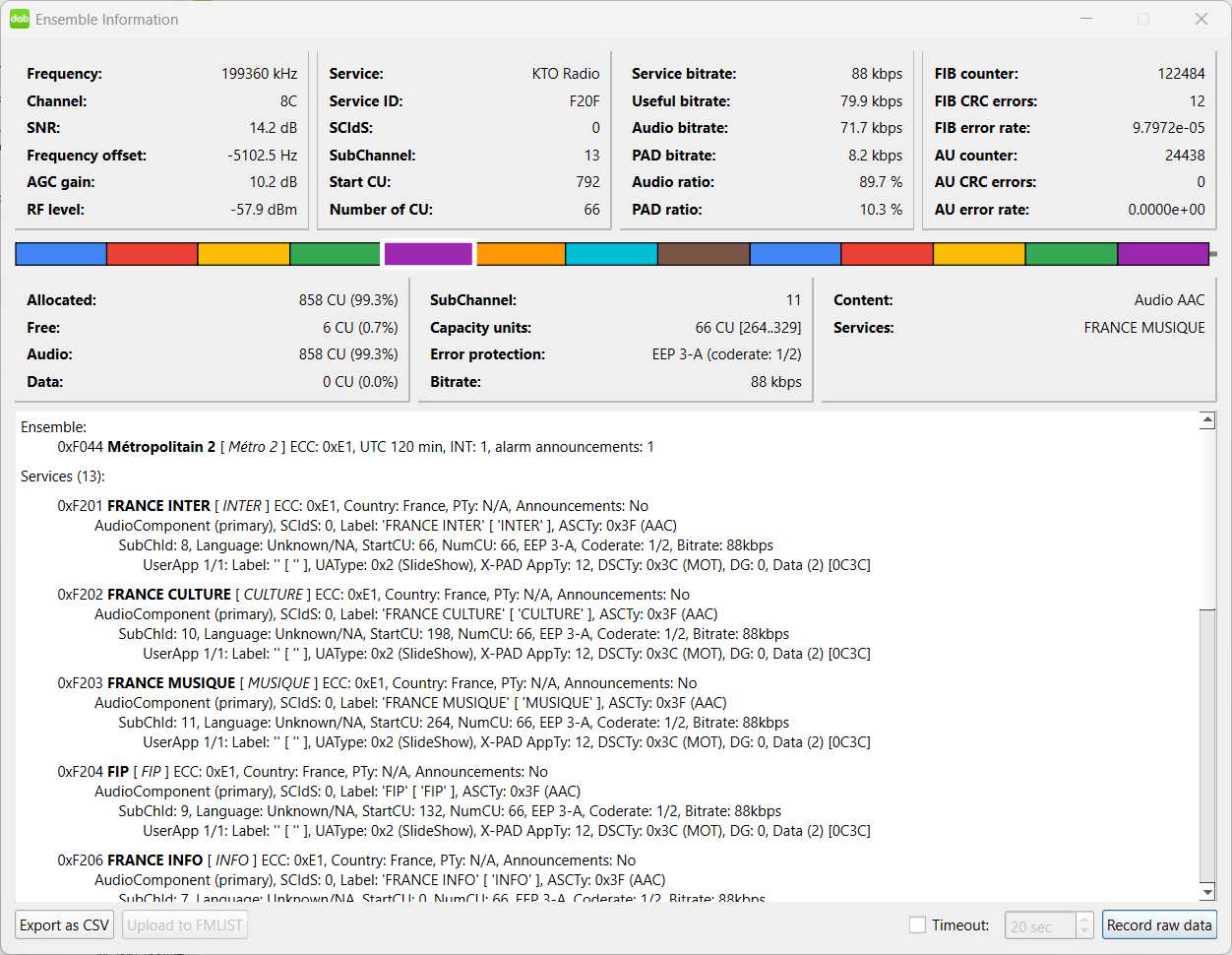1232x955 pixels.
Task: Decrease timeout with spinner down arrow
Action: (1084, 932)
